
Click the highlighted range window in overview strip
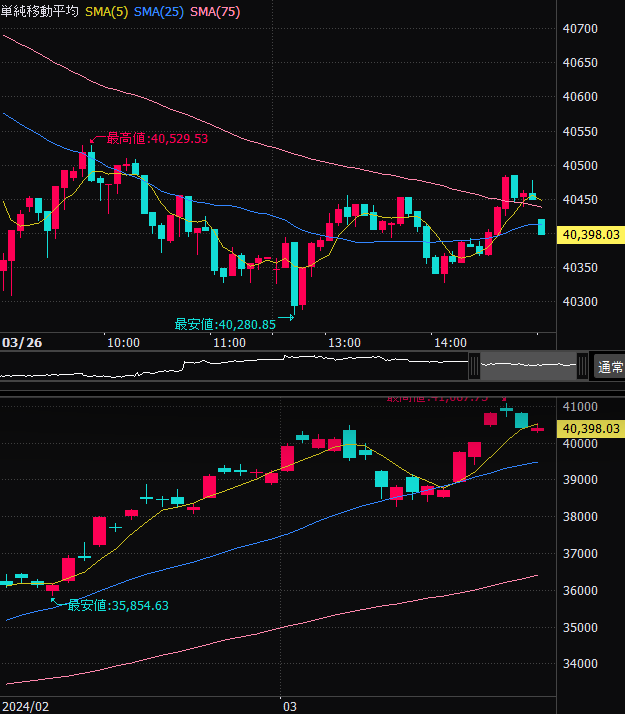(x=528, y=366)
